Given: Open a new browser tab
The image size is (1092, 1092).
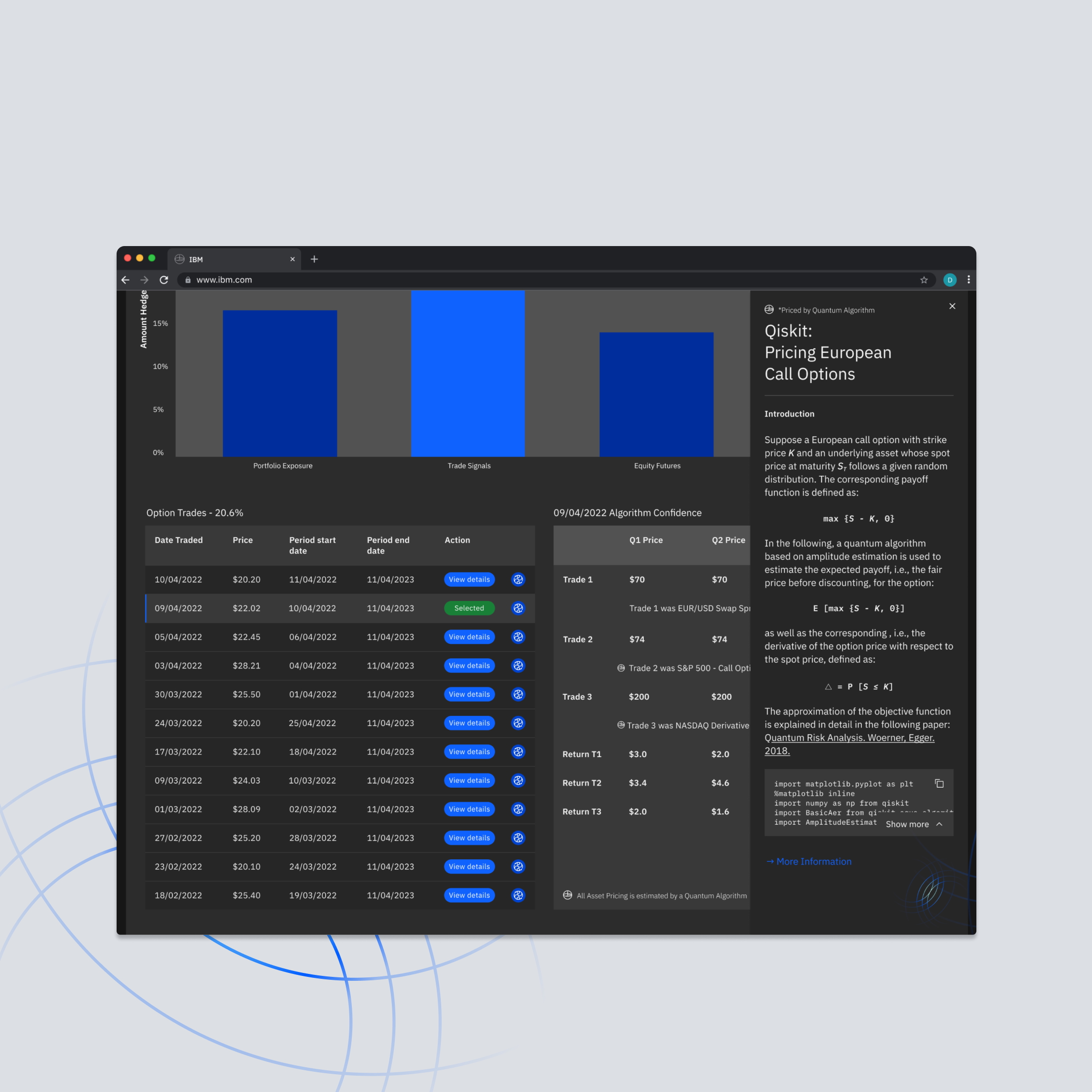Looking at the screenshot, I should (x=314, y=259).
